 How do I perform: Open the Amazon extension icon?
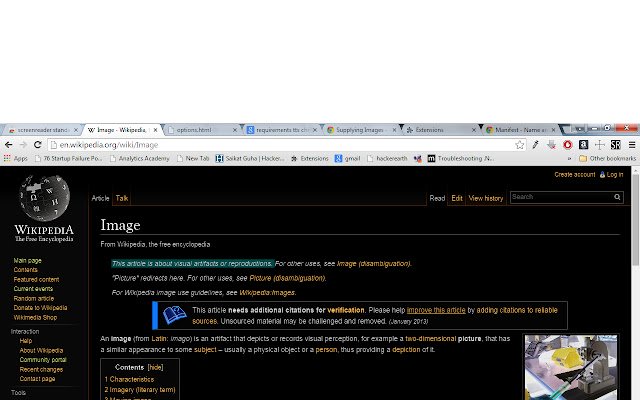pos(584,145)
